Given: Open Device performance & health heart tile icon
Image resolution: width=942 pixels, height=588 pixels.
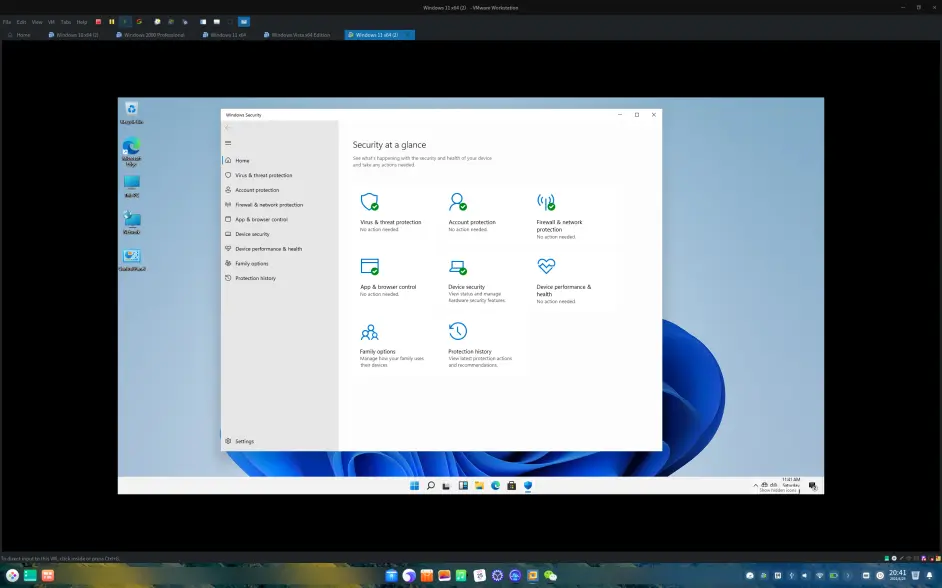Looking at the screenshot, I should click(546, 265).
